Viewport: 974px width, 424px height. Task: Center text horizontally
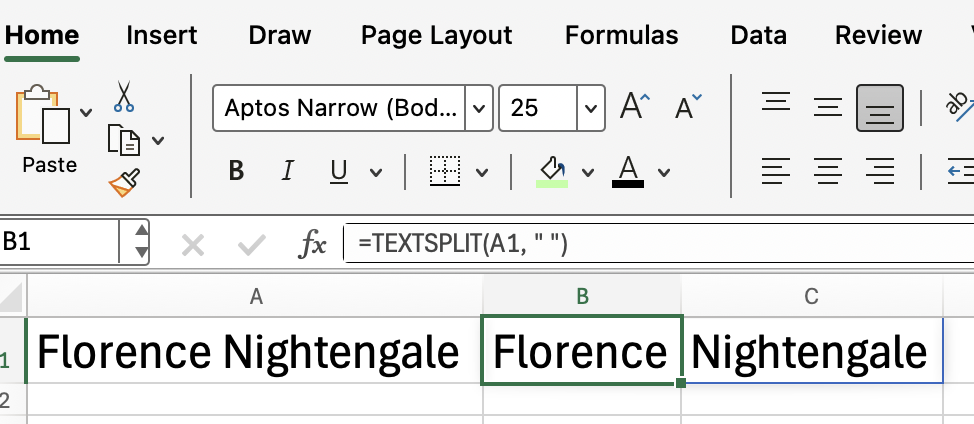(x=828, y=171)
